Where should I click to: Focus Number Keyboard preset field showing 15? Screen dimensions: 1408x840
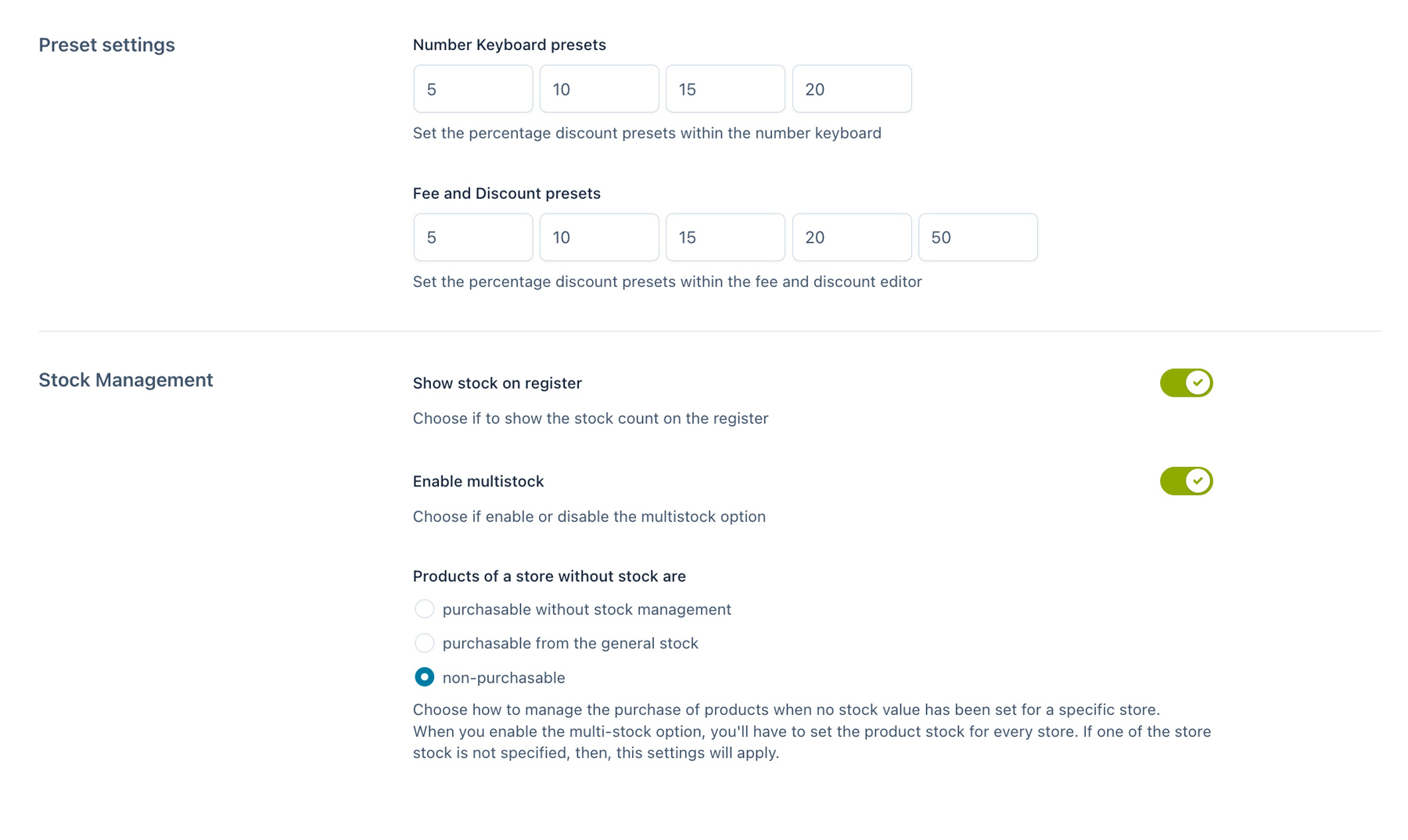coord(725,89)
